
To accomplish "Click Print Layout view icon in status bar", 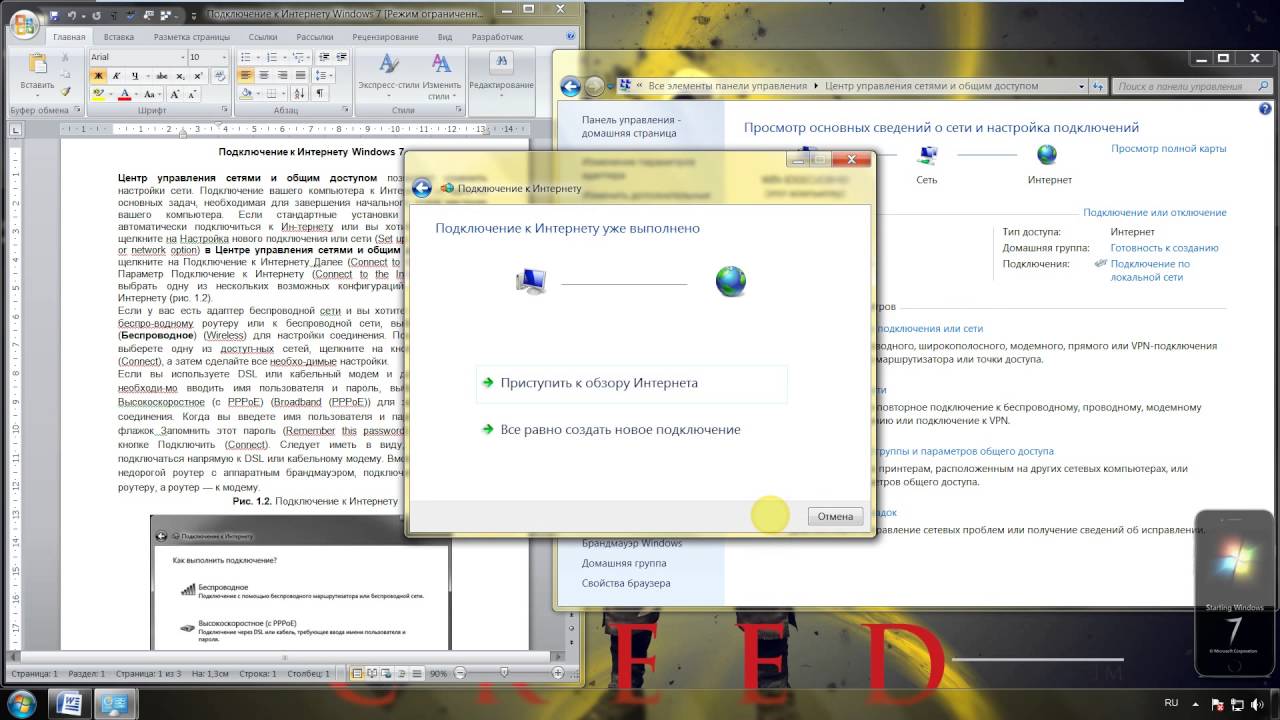I will 357,674.
